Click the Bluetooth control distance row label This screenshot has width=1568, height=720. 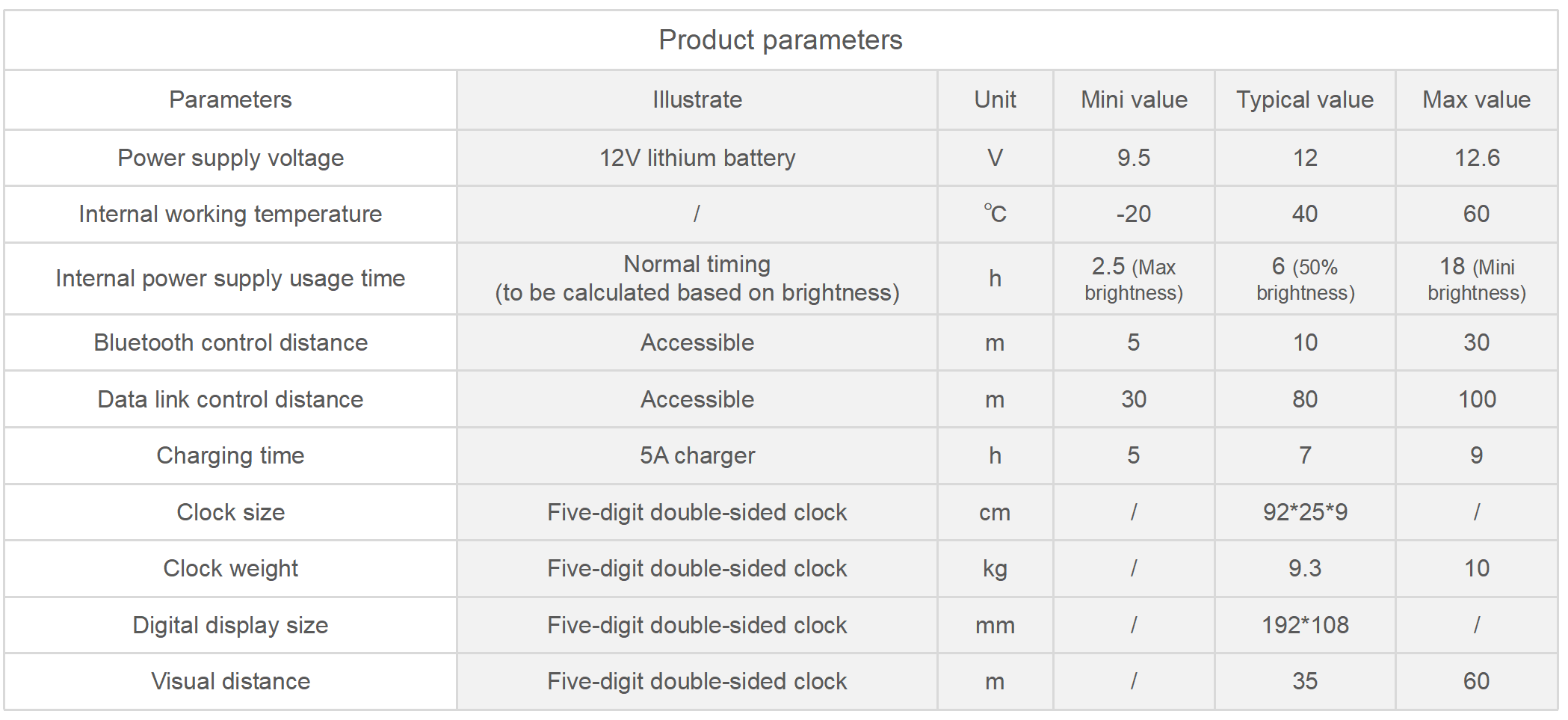coord(230,342)
